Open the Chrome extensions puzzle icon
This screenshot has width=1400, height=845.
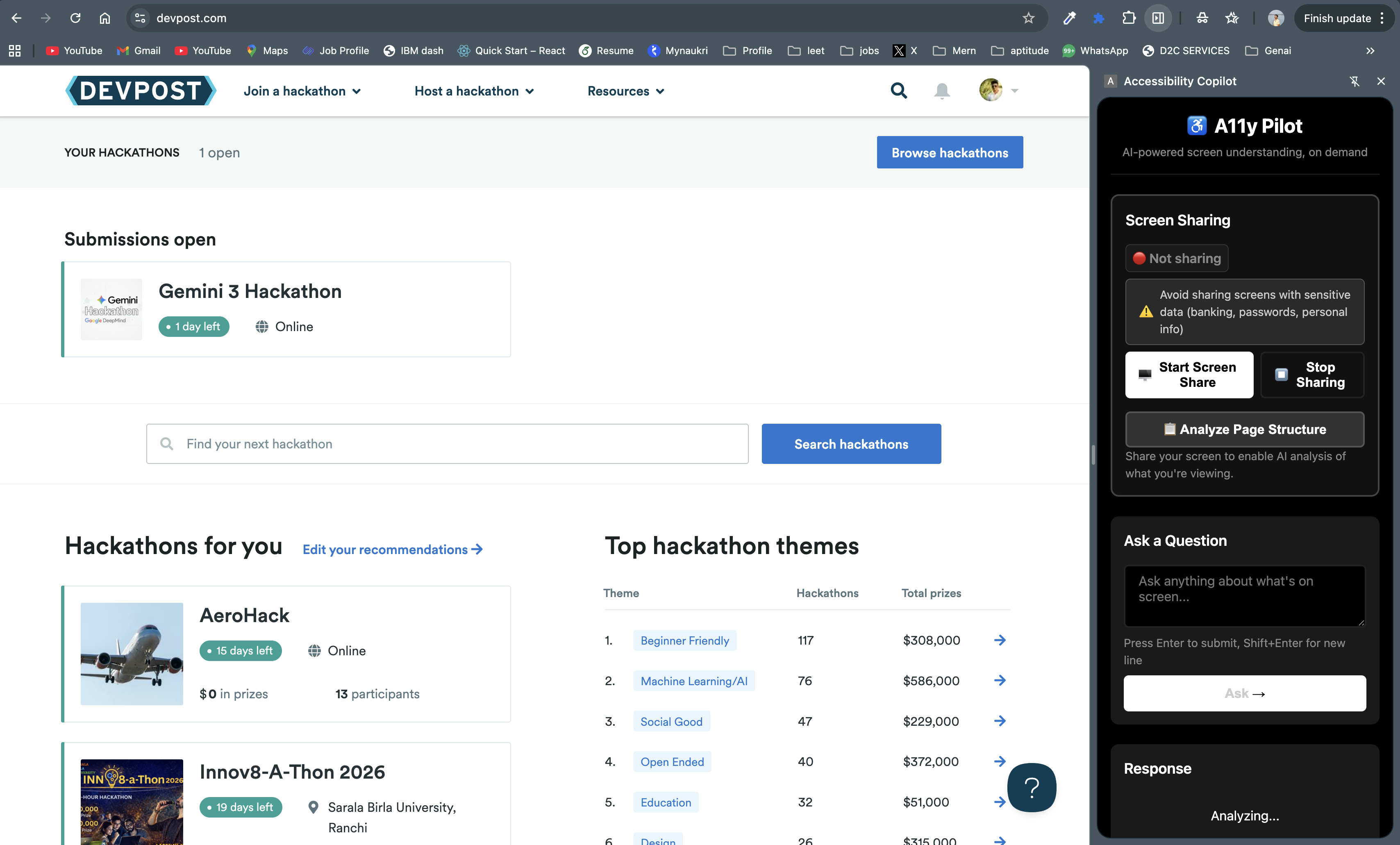[x=1128, y=18]
